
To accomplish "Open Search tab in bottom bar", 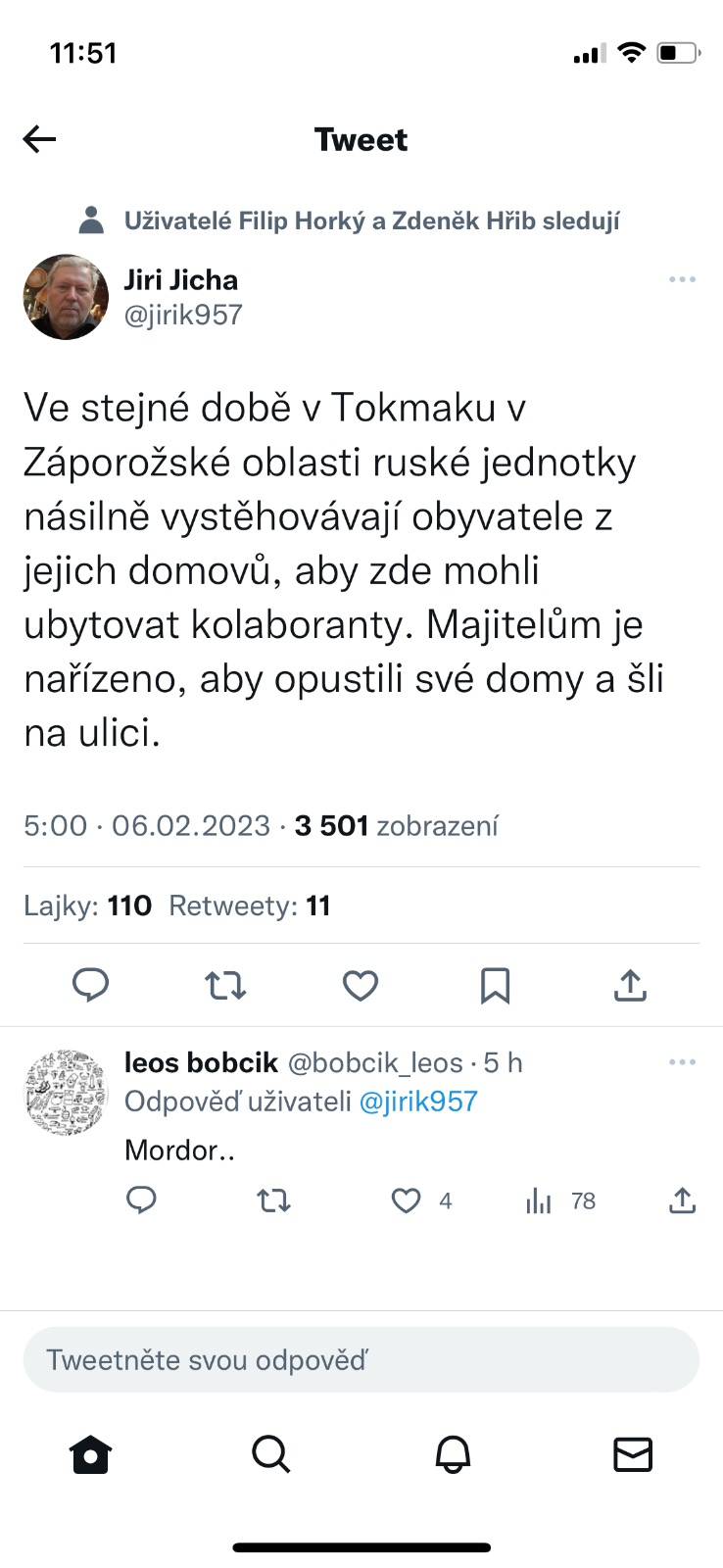I will tap(271, 1454).
